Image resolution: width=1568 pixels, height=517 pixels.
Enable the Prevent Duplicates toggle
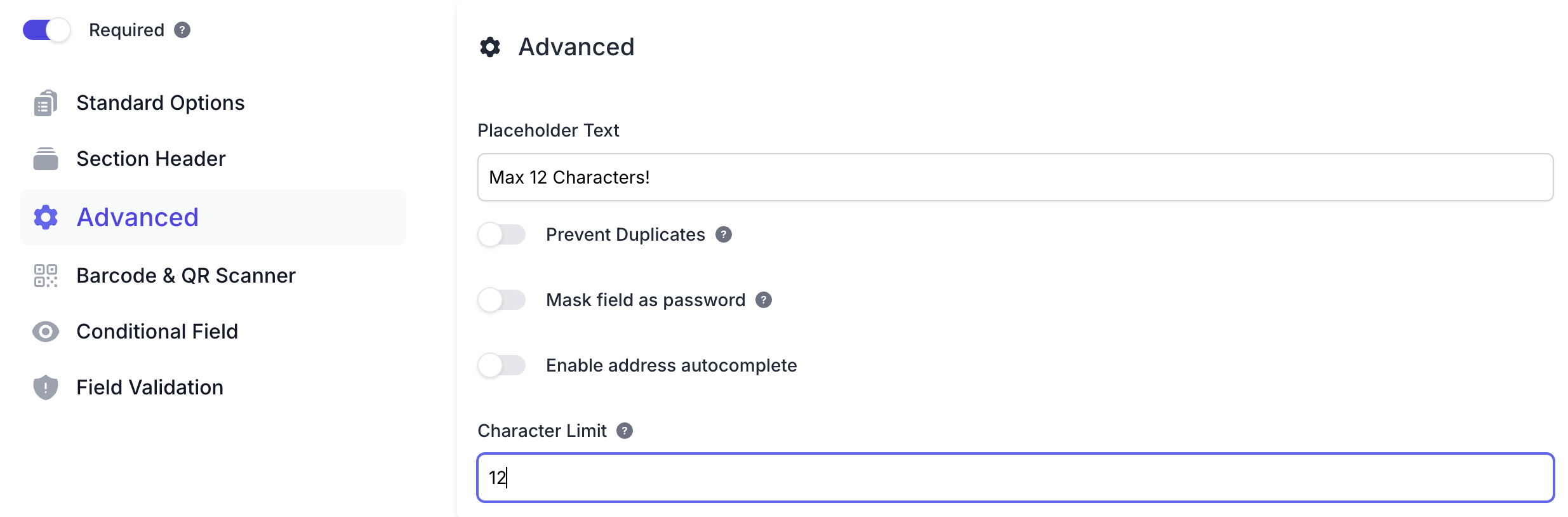502,234
